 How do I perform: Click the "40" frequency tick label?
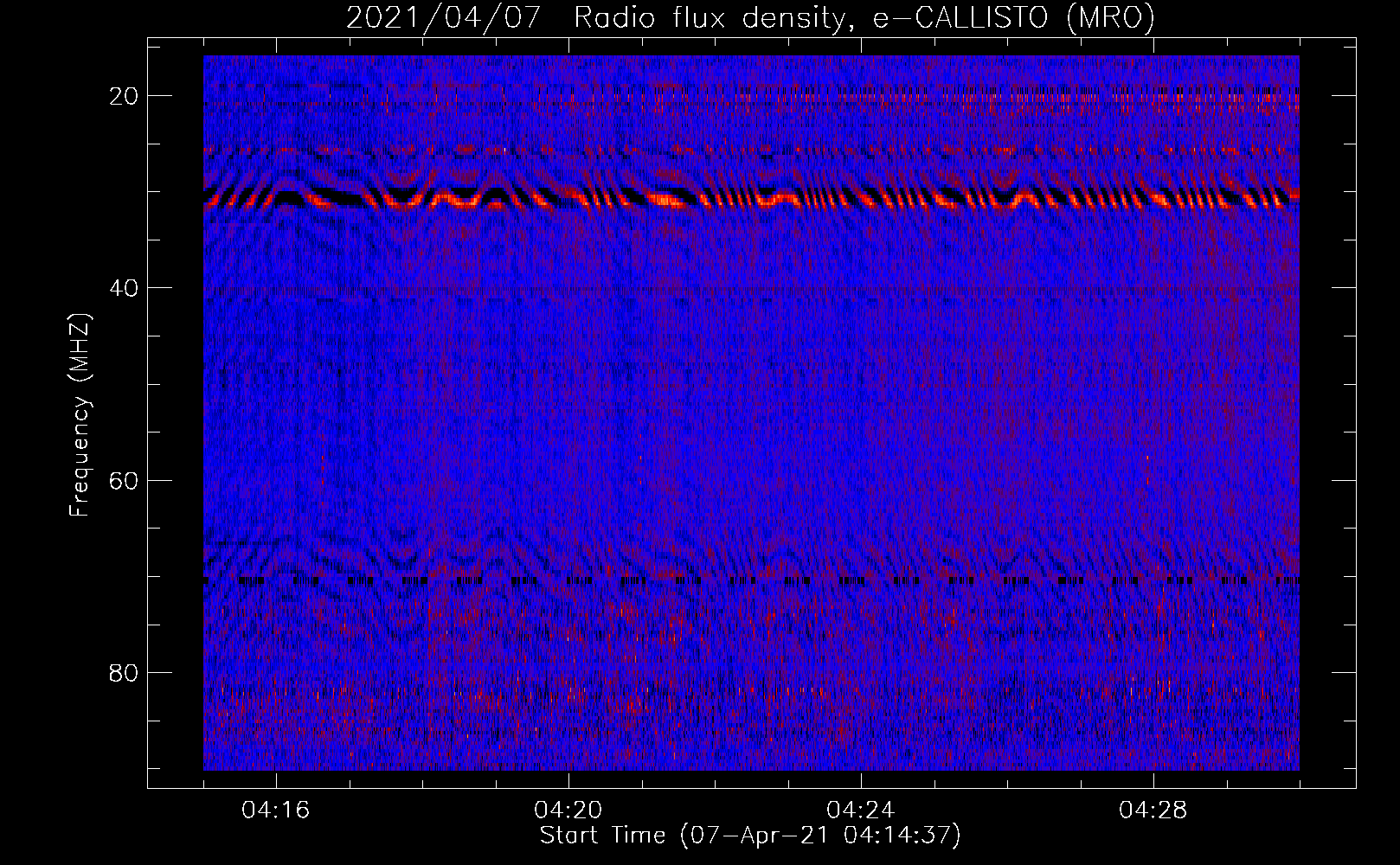tap(124, 288)
